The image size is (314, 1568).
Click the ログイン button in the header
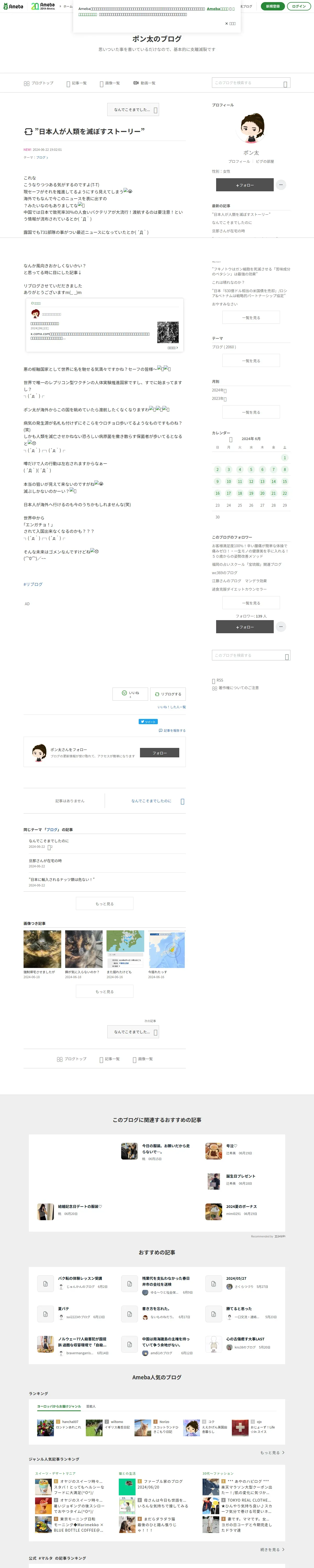coord(299,6)
